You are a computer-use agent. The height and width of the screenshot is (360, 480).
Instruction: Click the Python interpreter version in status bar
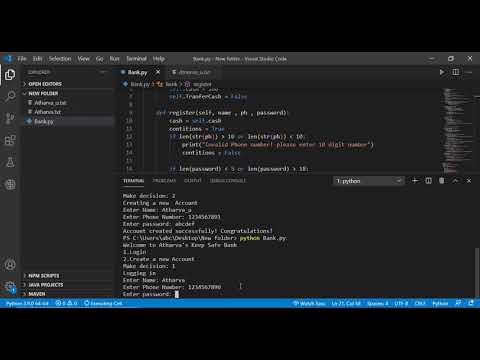click(27, 303)
